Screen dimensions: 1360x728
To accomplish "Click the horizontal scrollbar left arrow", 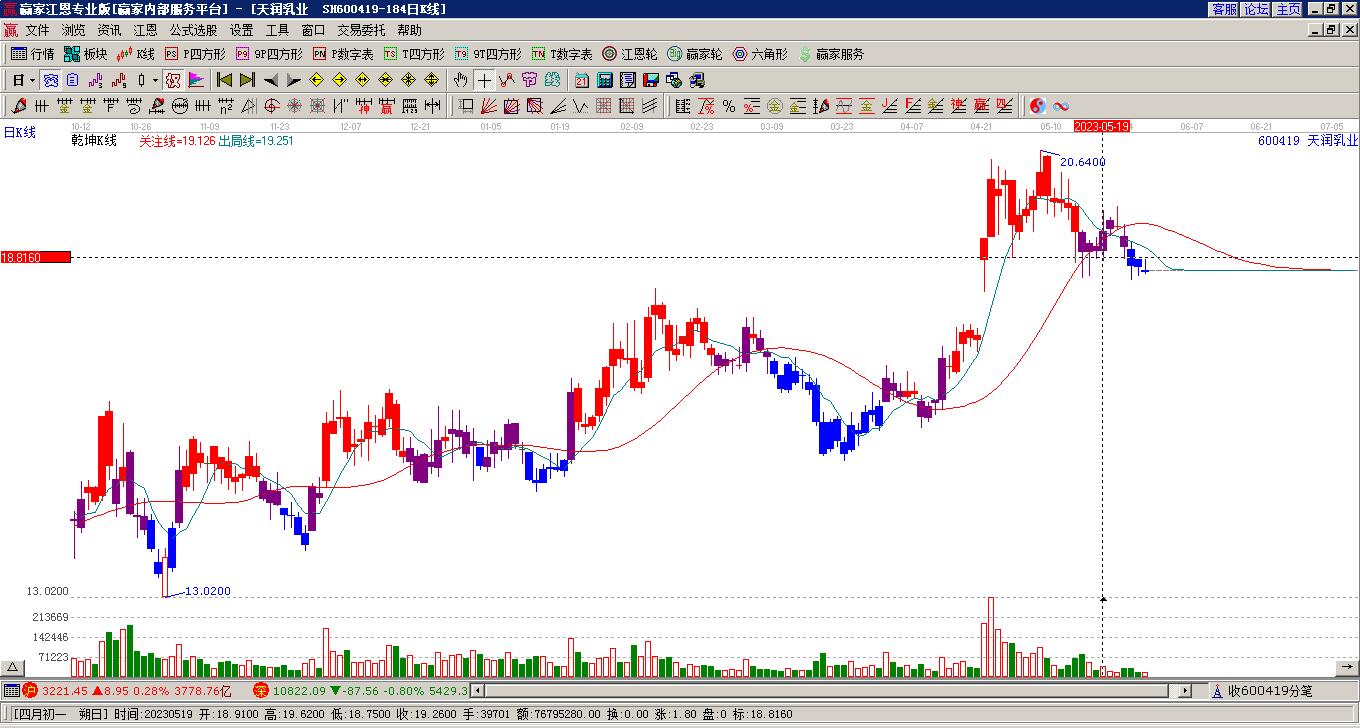I will pyautogui.click(x=478, y=691).
